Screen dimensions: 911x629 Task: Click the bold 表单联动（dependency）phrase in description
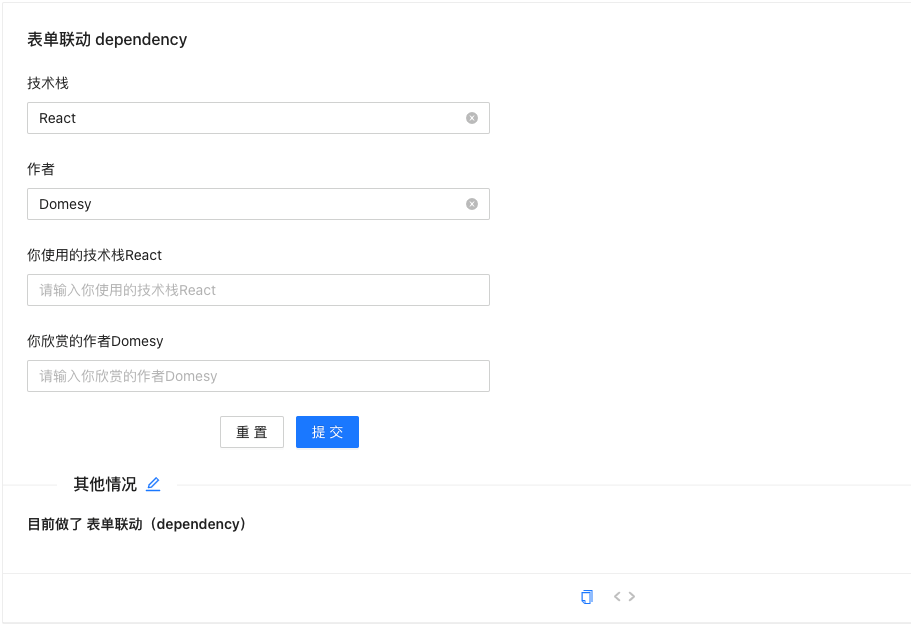pos(166,524)
